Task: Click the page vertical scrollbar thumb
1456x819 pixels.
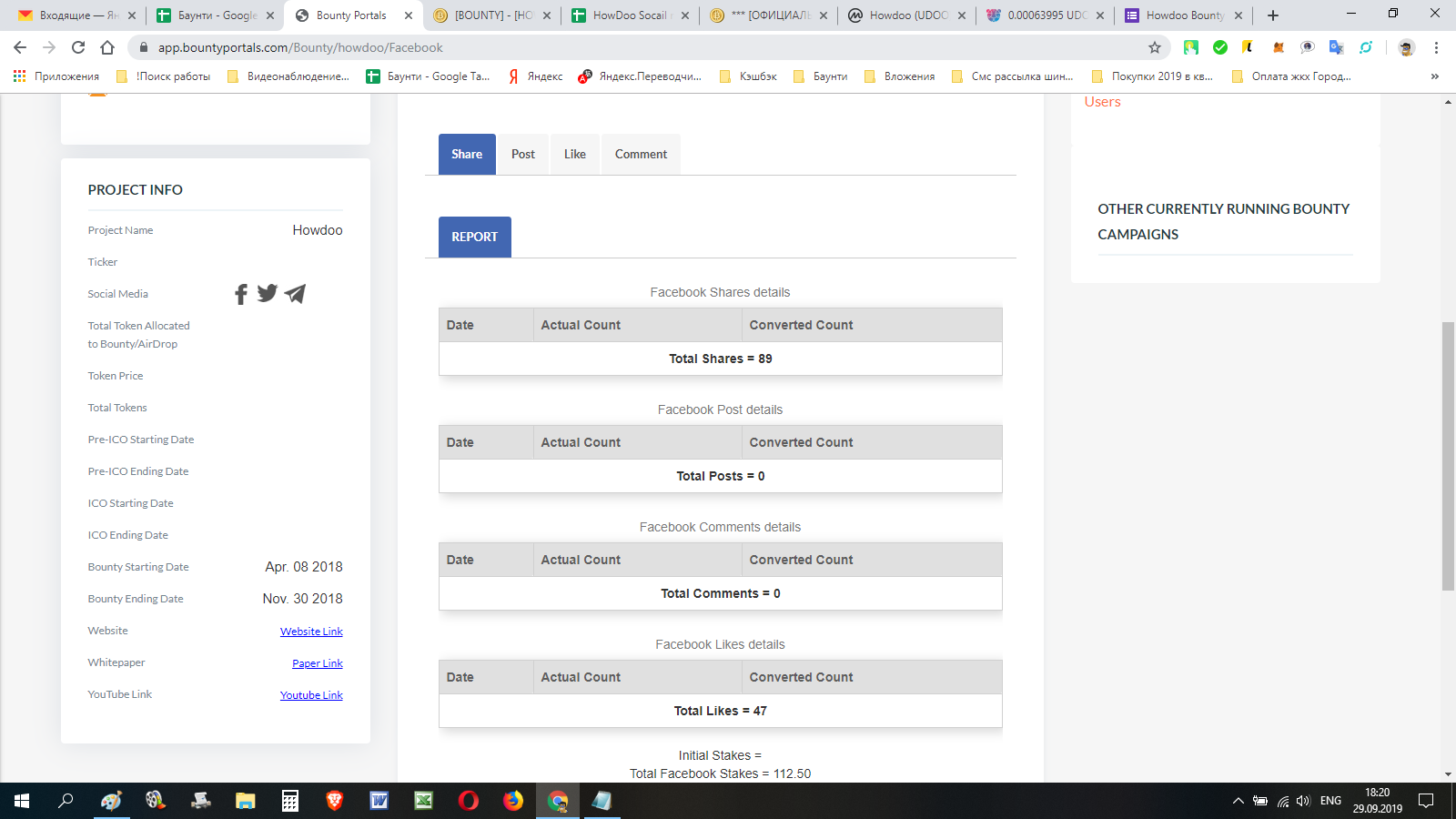Action: point(1448,455)
